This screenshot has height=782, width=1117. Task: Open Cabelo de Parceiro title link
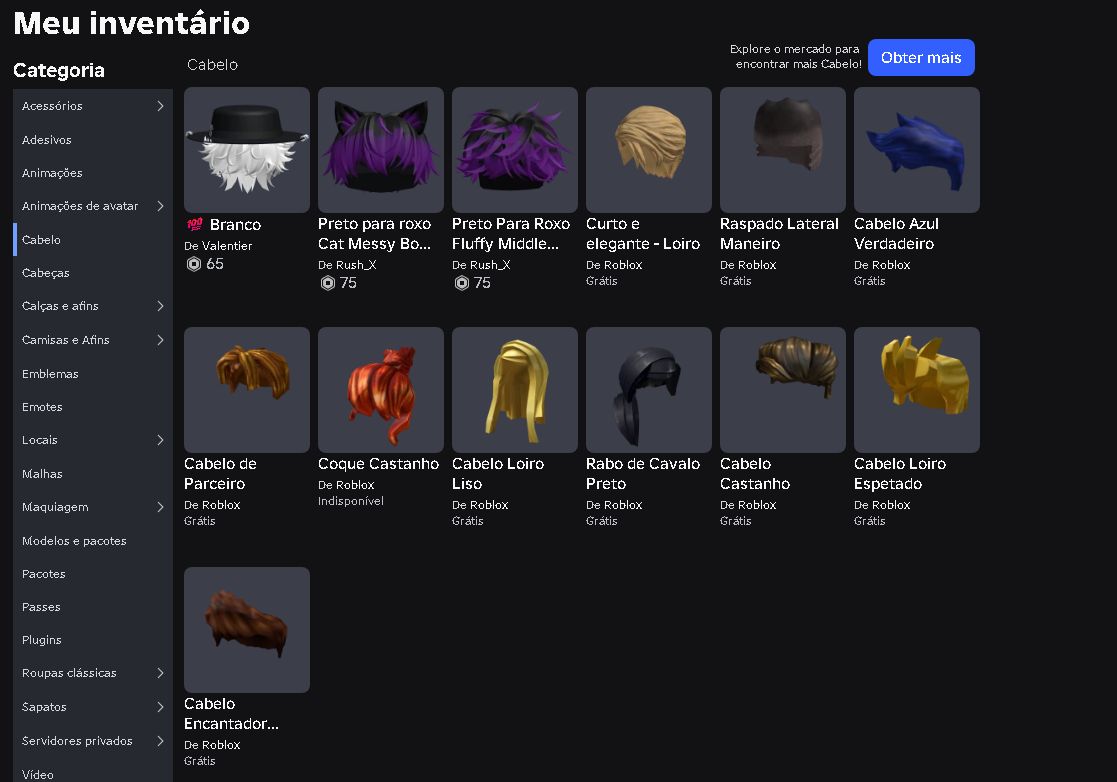[220, 474]
